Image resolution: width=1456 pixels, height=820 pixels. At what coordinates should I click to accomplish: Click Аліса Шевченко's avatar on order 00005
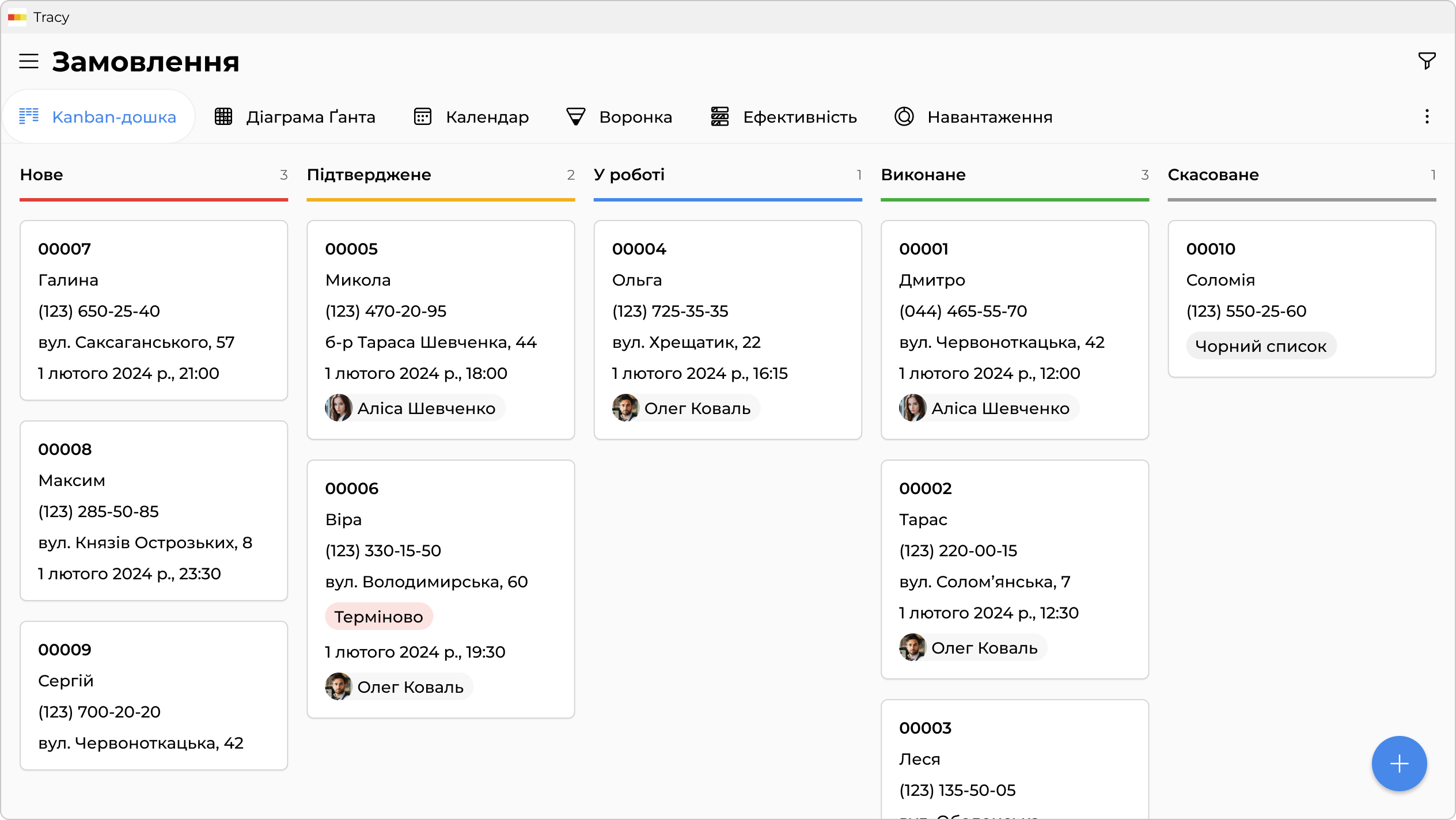coord(339,408)
